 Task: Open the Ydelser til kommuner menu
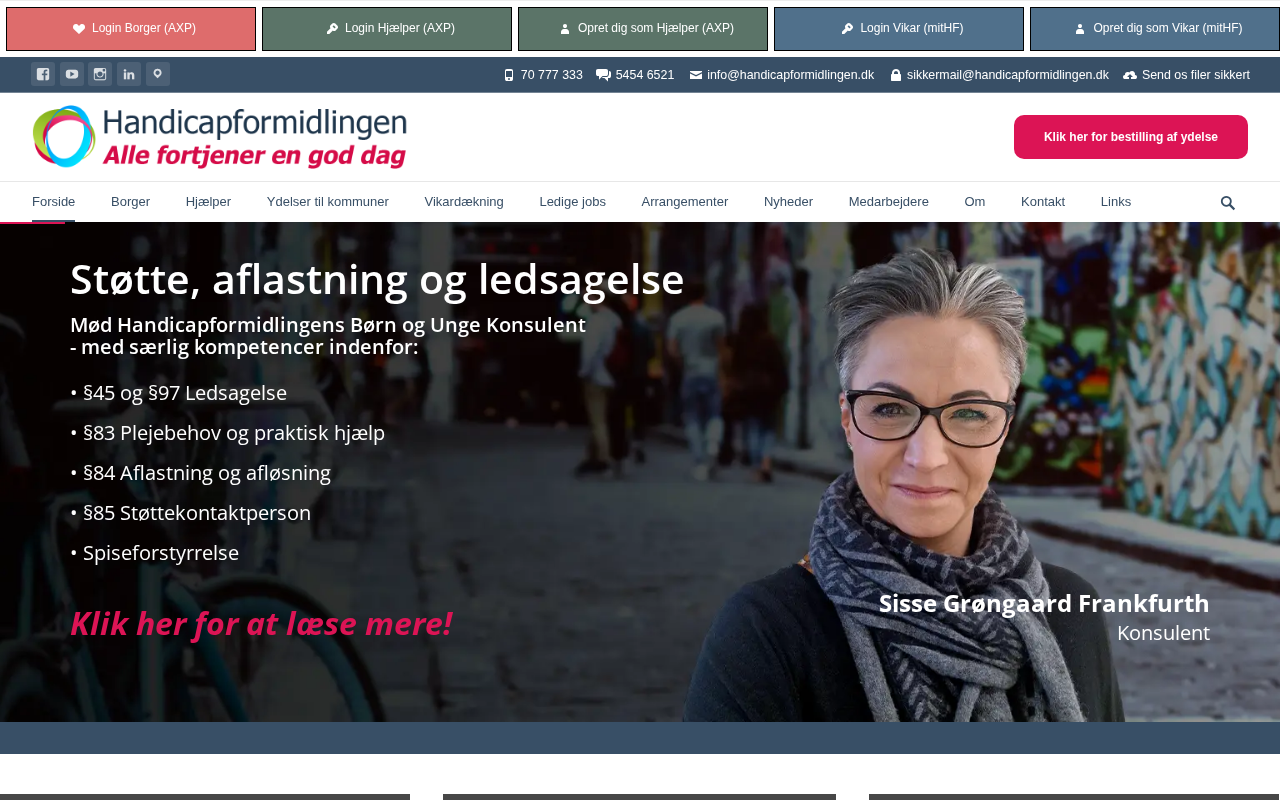click(x=328, y=202)
